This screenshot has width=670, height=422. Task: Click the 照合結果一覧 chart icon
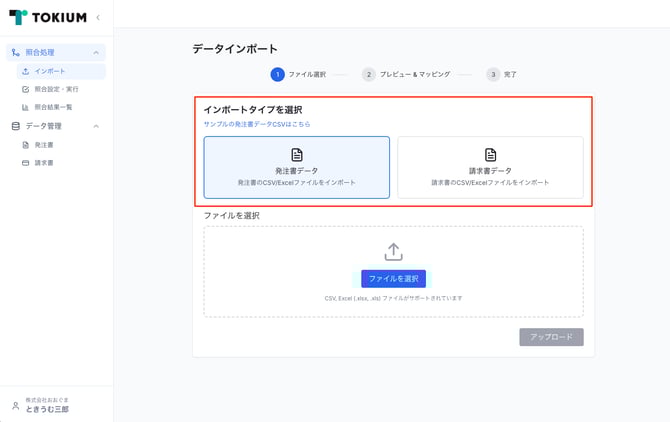pos(25,107)
